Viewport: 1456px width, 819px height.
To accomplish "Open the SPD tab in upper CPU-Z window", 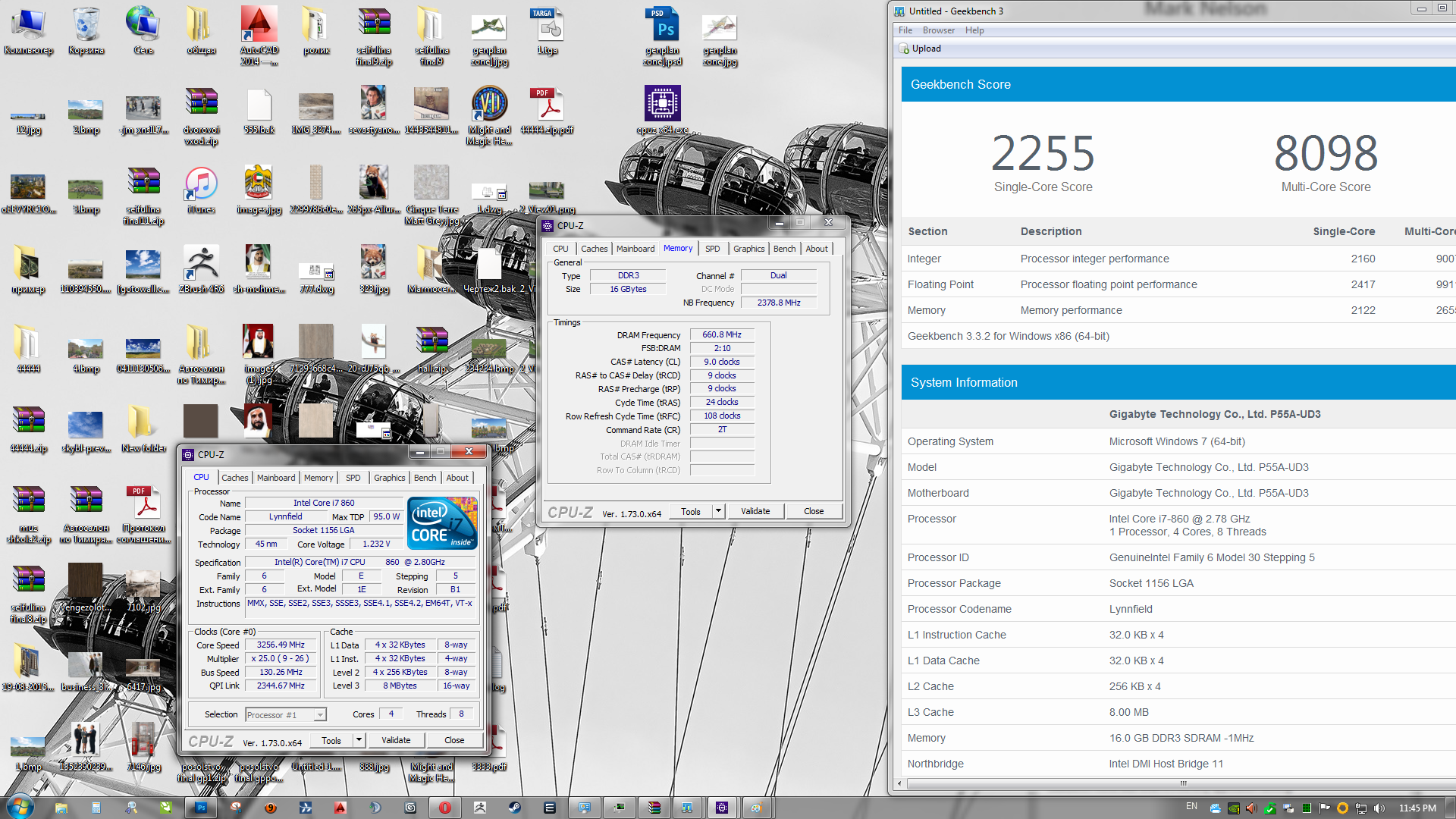I will 713,249.
